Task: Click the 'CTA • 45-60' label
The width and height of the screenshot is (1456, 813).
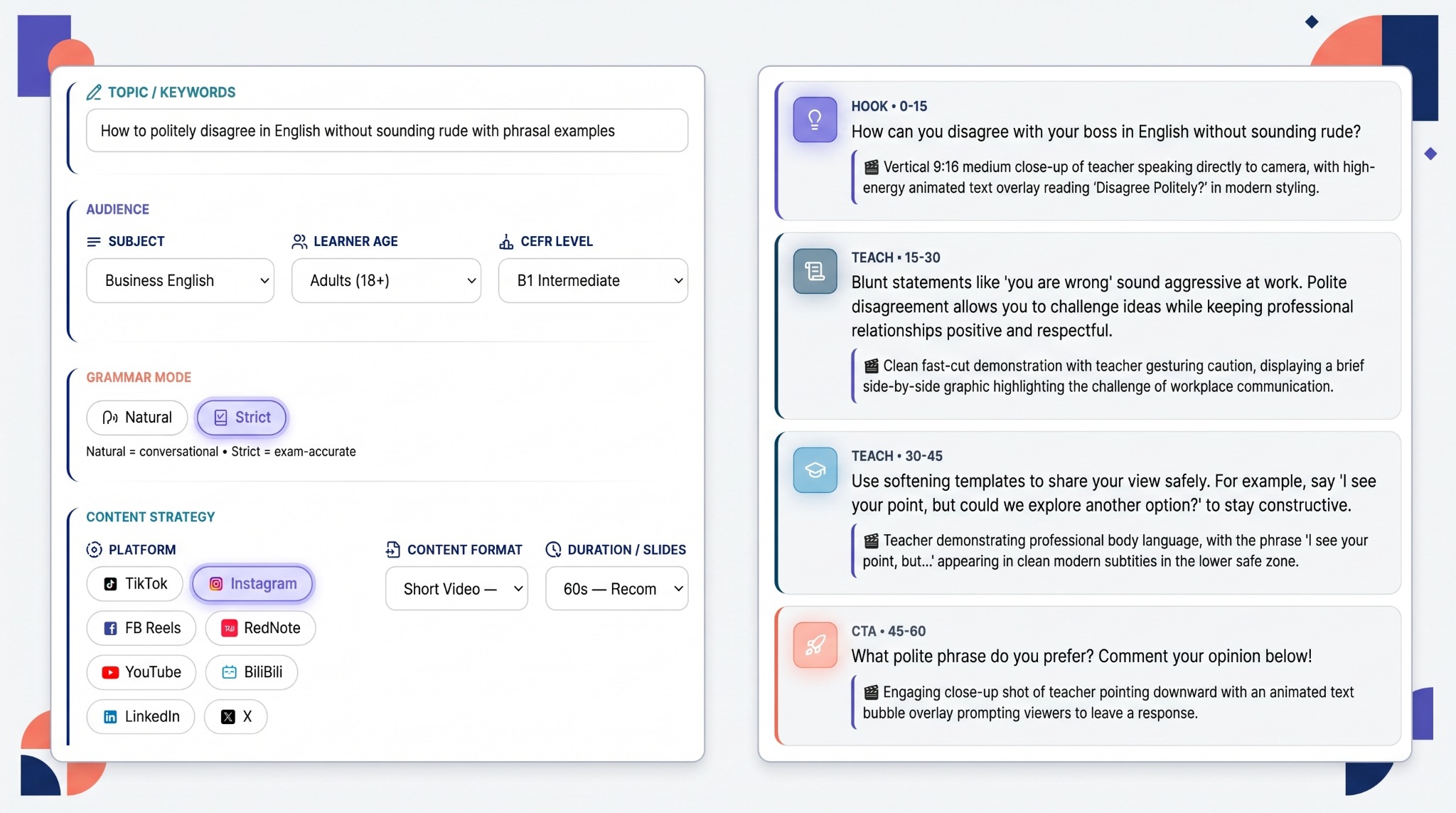Action: 889,632
